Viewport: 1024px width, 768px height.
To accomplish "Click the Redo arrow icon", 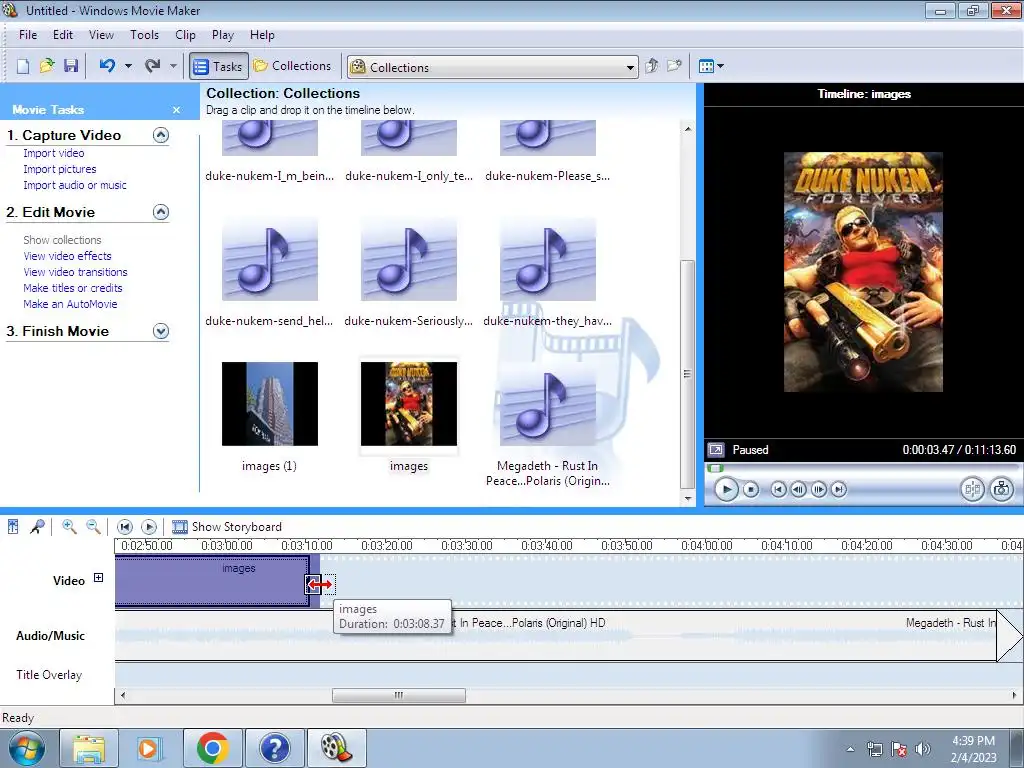I will [152, 66].
